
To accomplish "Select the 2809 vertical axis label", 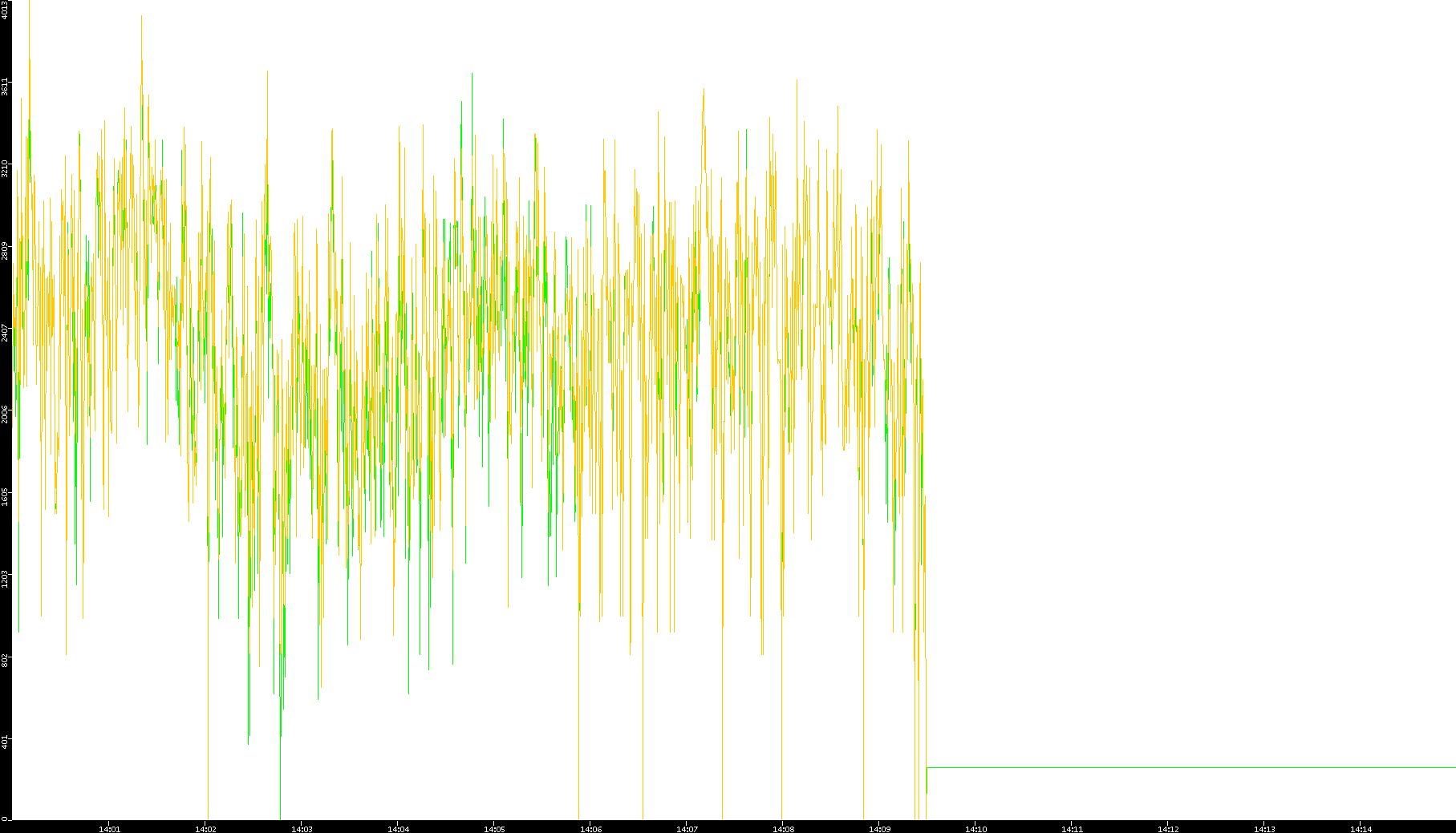I will pos(6,251).
